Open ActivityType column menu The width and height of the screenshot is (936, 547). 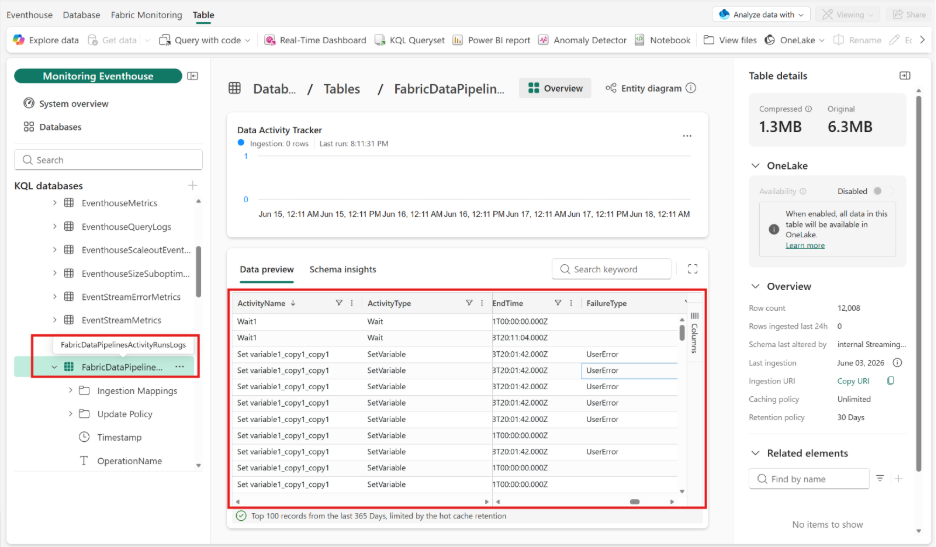tap(482, 303)
